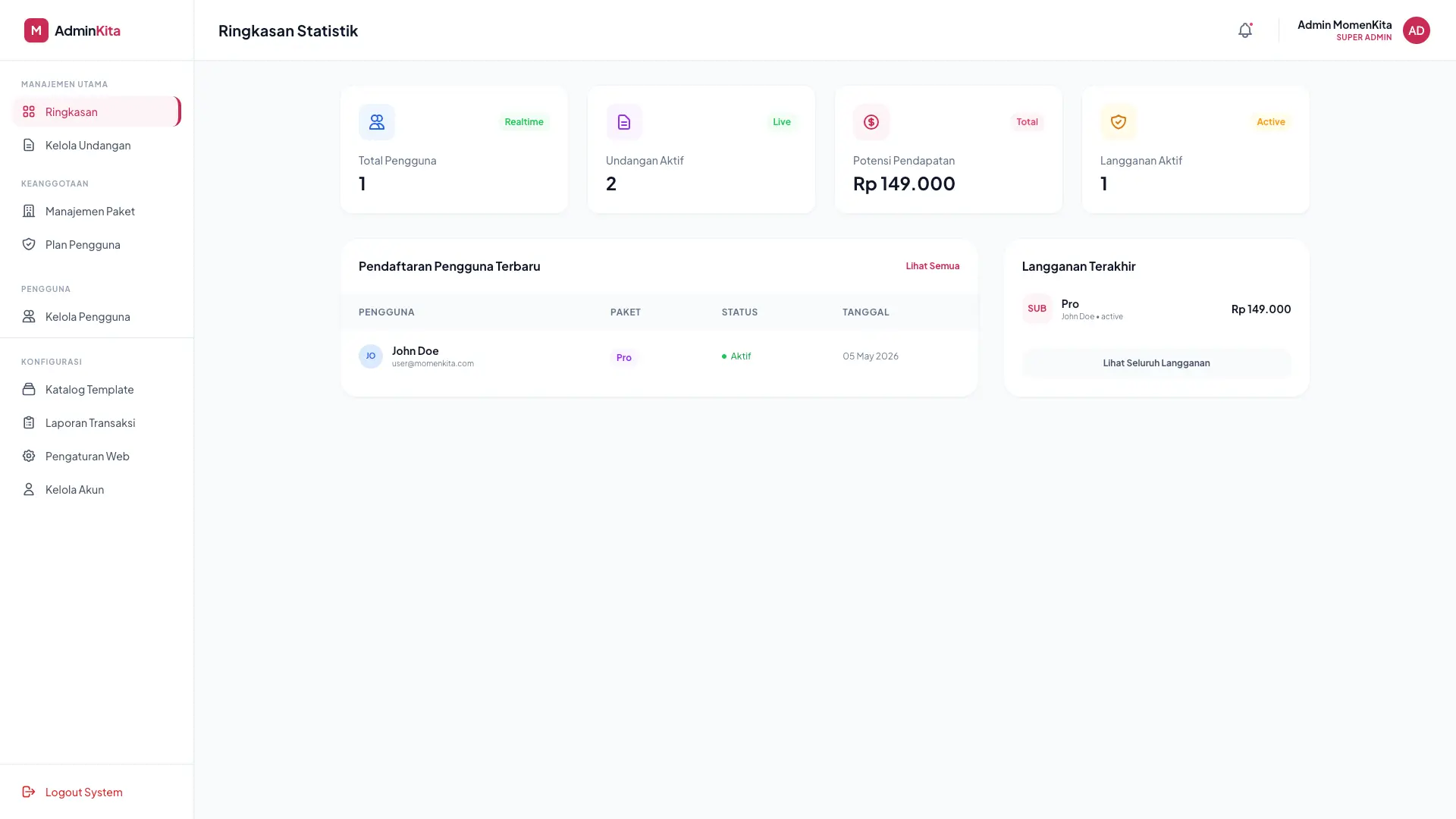Click the Admin MomenKita profile name
This screenshot has width=1456, height=819.
click(1345, 24)
